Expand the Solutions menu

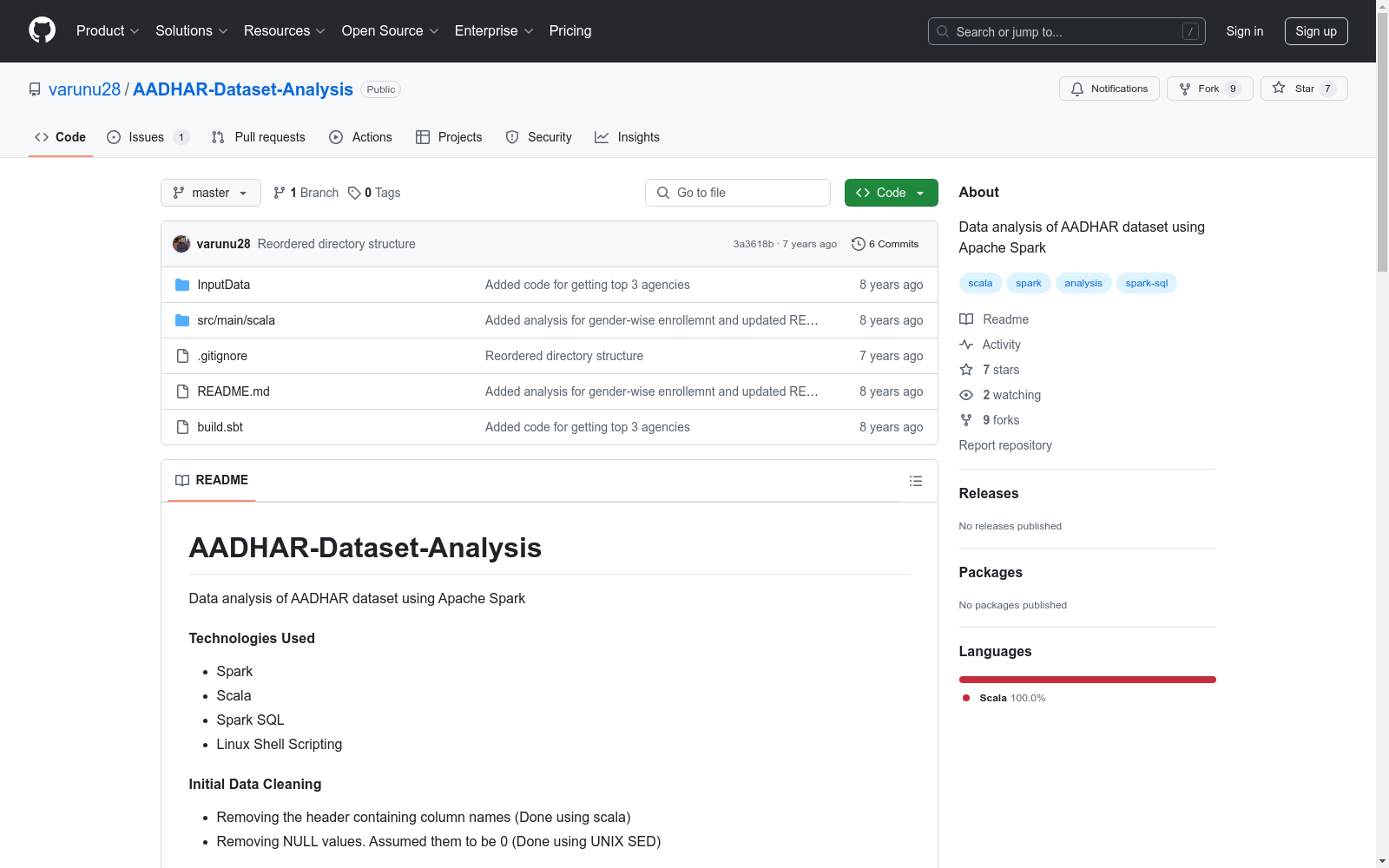pos(192,30)
